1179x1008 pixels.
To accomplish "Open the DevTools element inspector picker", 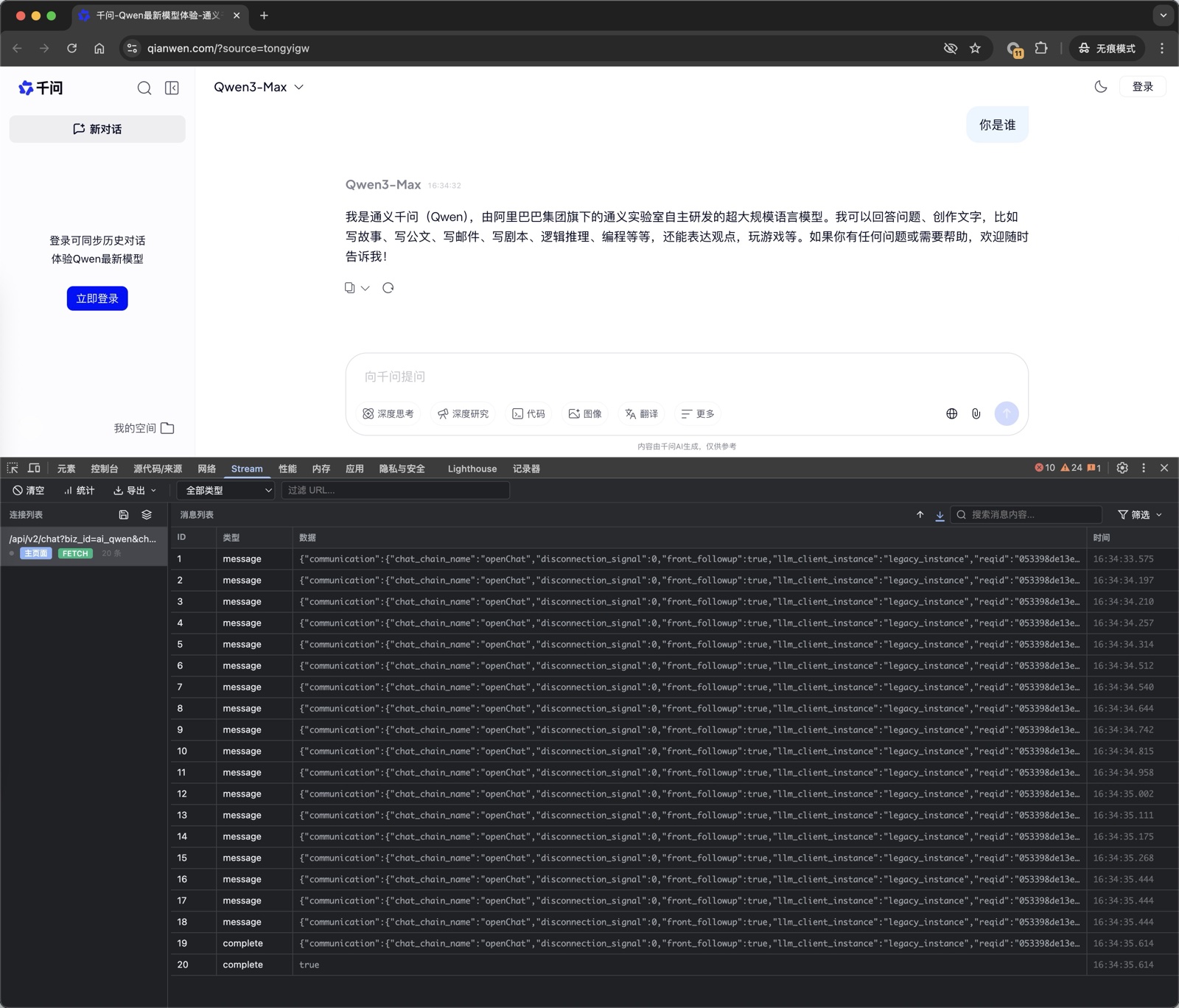I will pos(13,469).
